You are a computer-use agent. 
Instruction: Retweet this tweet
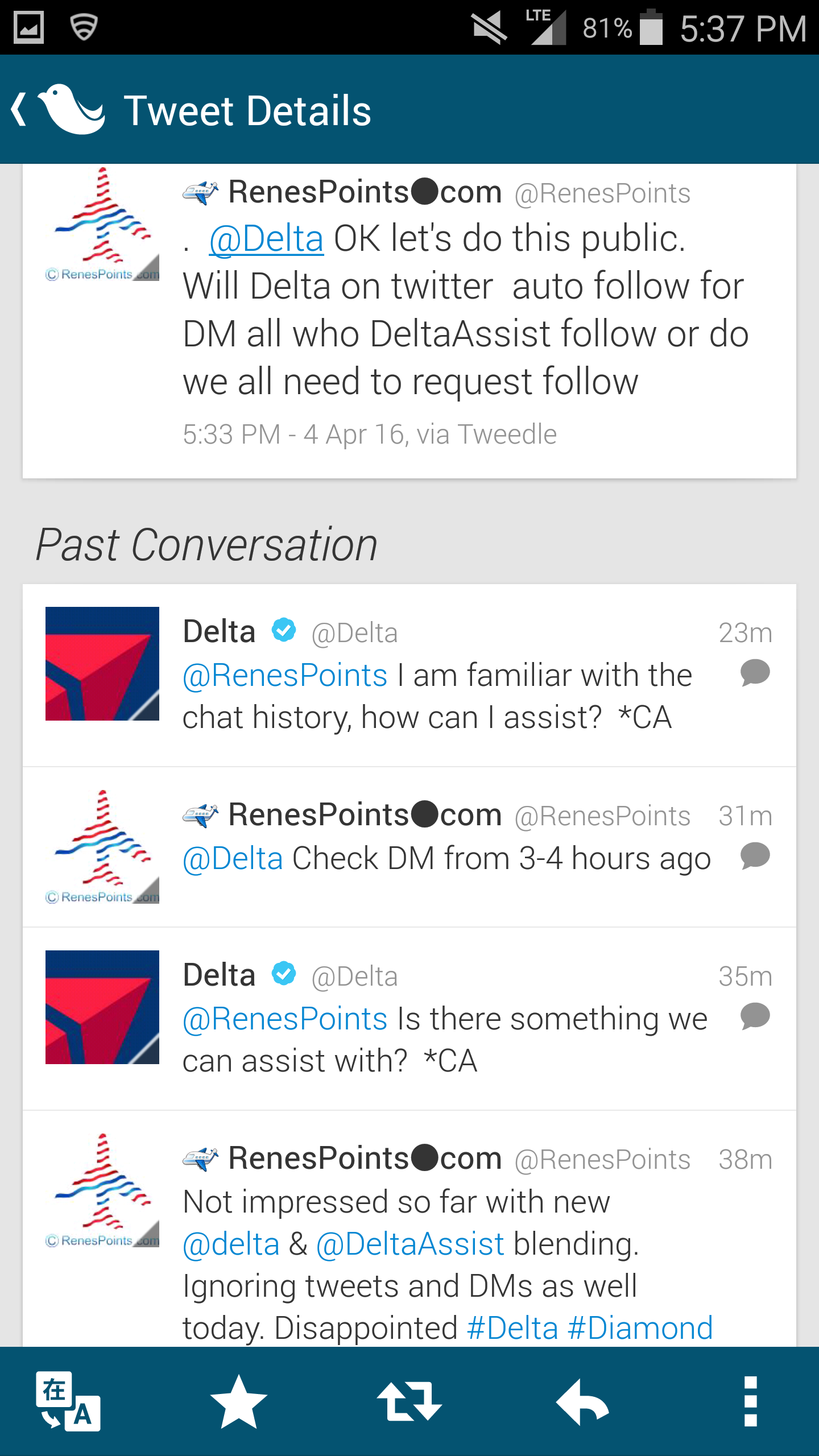tap(409, 1401)
